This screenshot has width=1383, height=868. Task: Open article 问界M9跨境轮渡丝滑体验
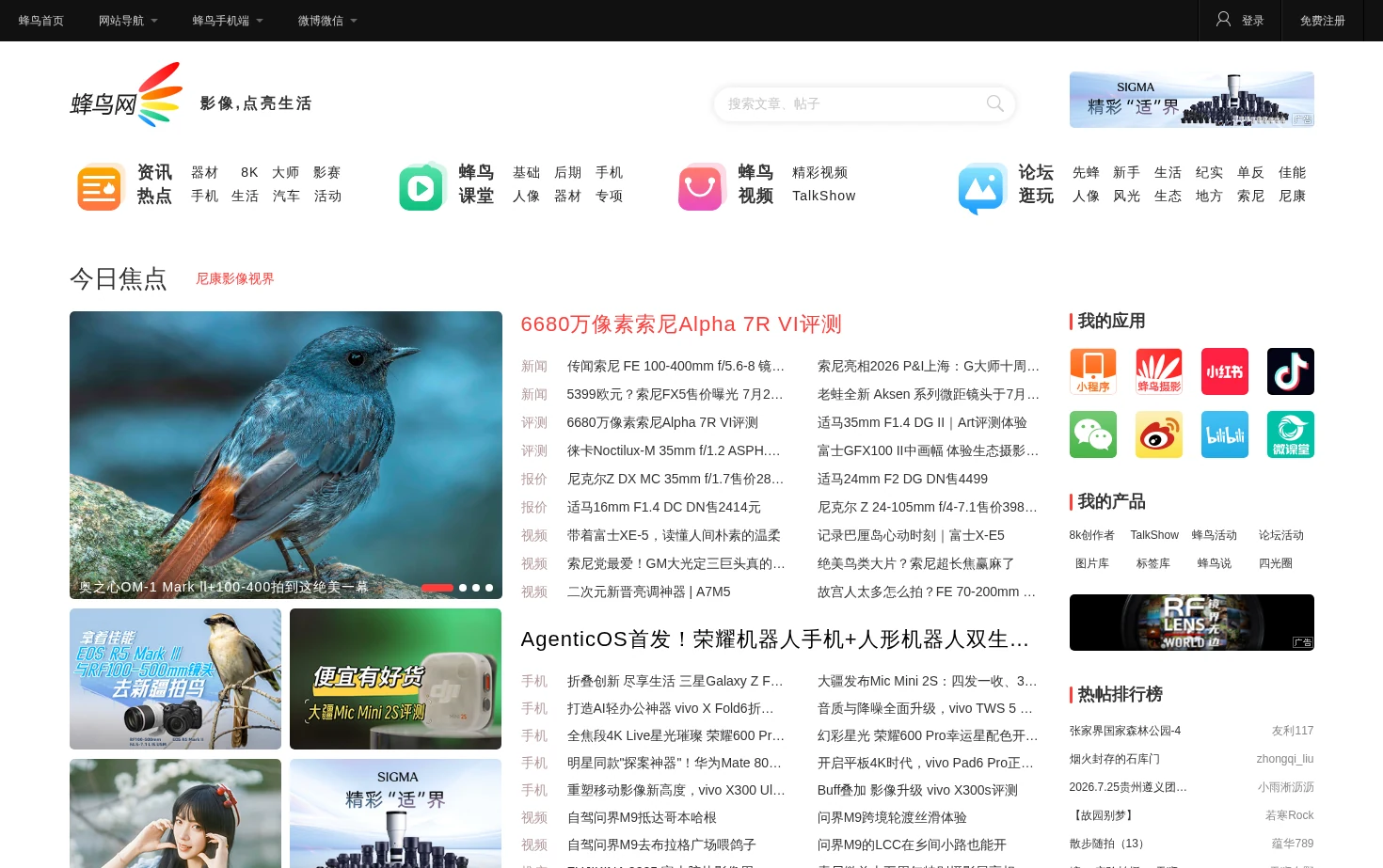pyautogui.click(x=892, y=817)
